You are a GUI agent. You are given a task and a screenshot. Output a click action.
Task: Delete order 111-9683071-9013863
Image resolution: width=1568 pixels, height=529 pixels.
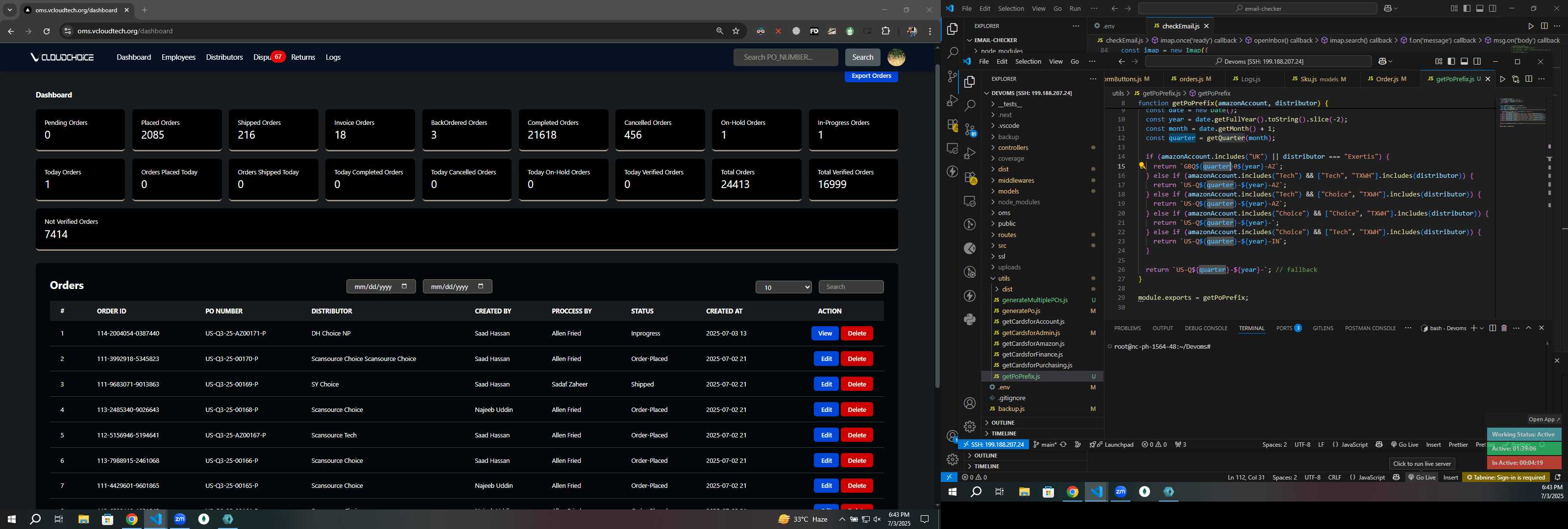tap(857, 384)
